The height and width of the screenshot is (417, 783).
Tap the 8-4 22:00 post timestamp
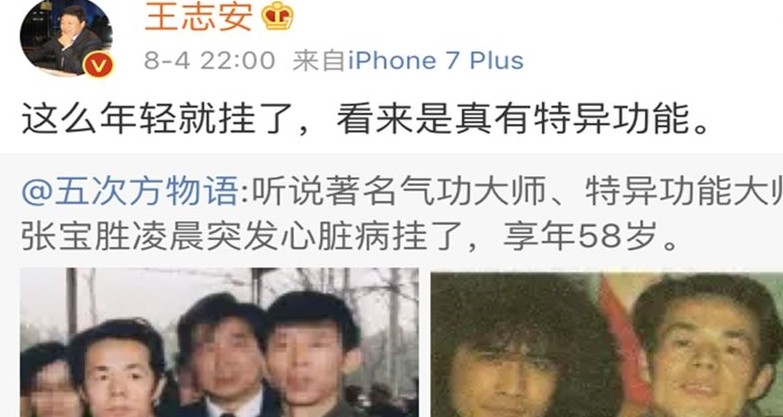pos(209,61)
